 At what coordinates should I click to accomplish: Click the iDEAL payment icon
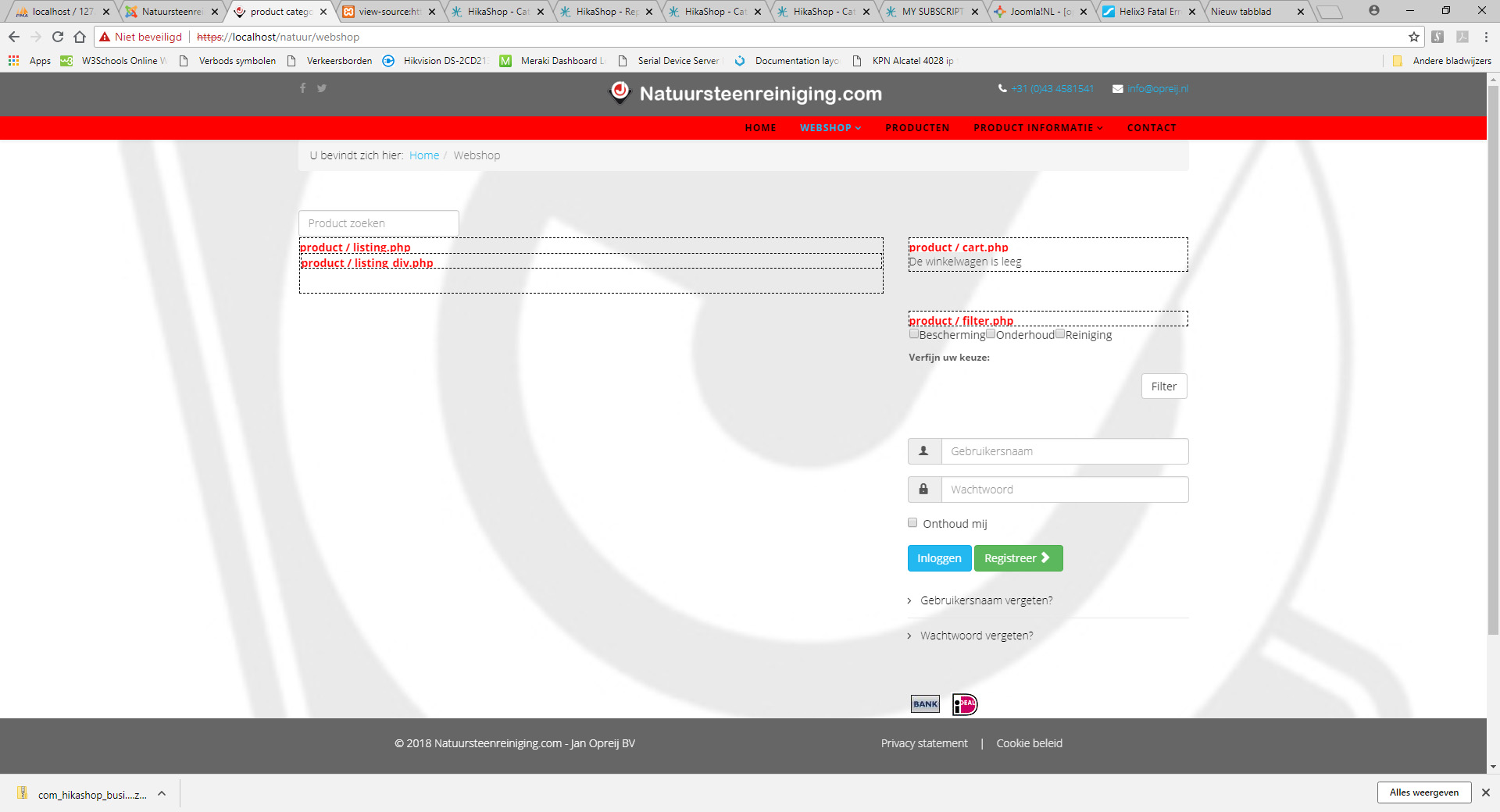(965, 704)
